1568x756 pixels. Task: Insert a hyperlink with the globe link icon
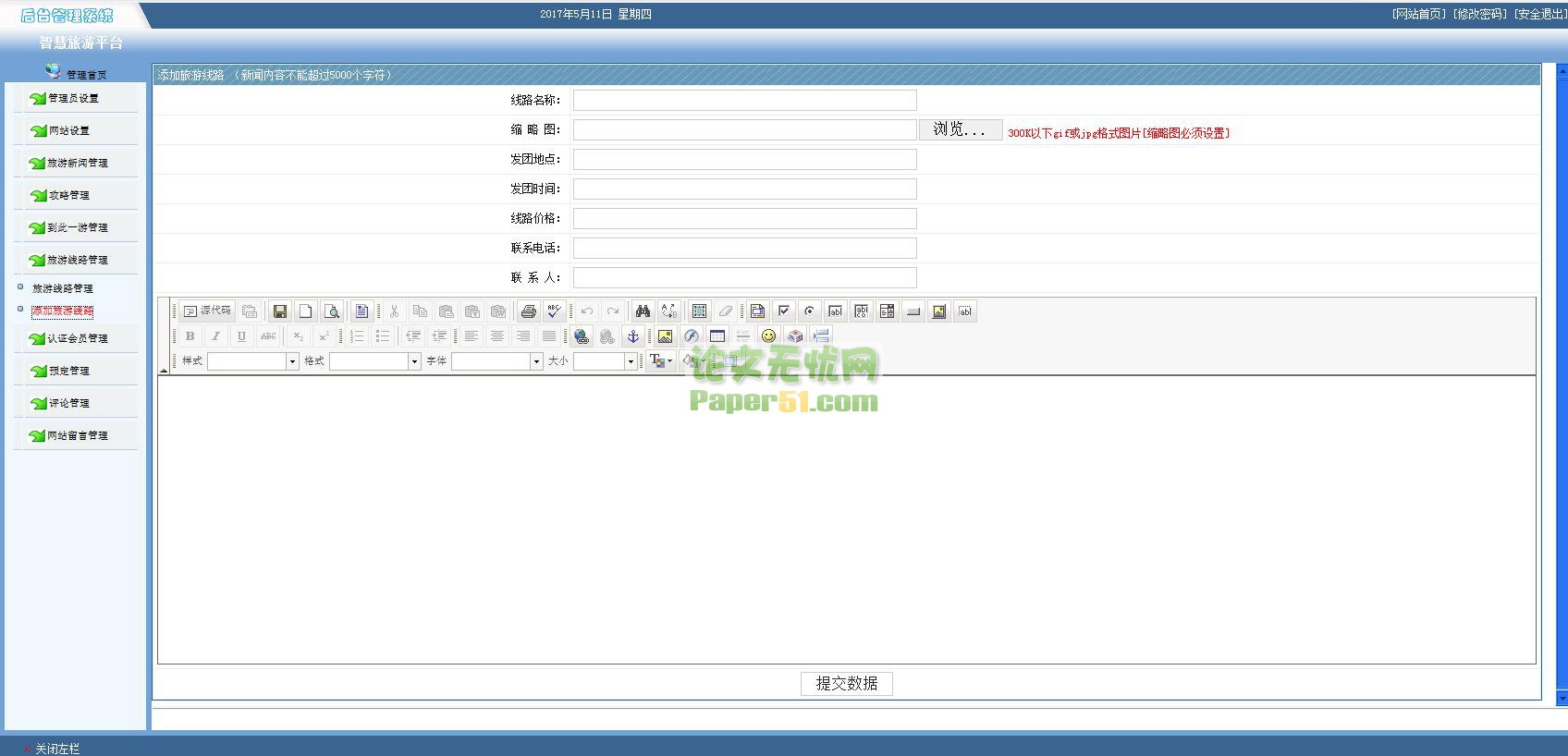(581, 336)
